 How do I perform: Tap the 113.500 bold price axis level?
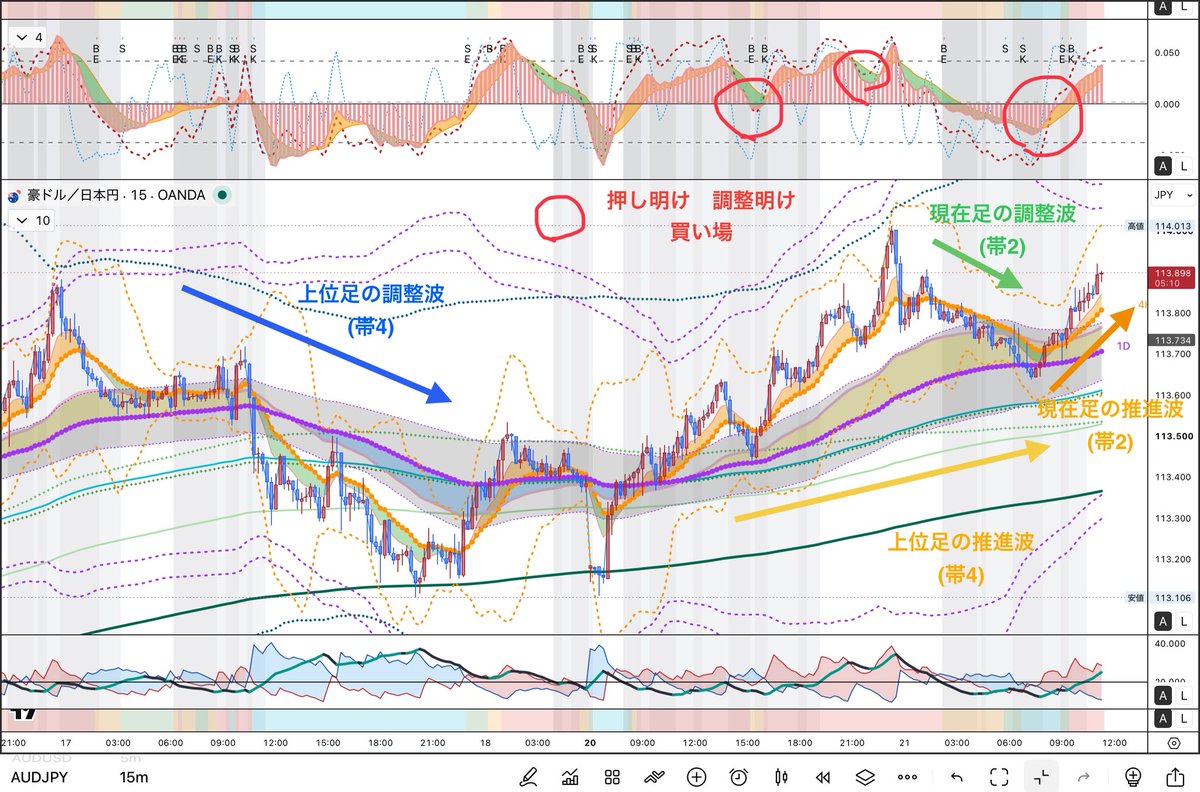pos(1173,436)
